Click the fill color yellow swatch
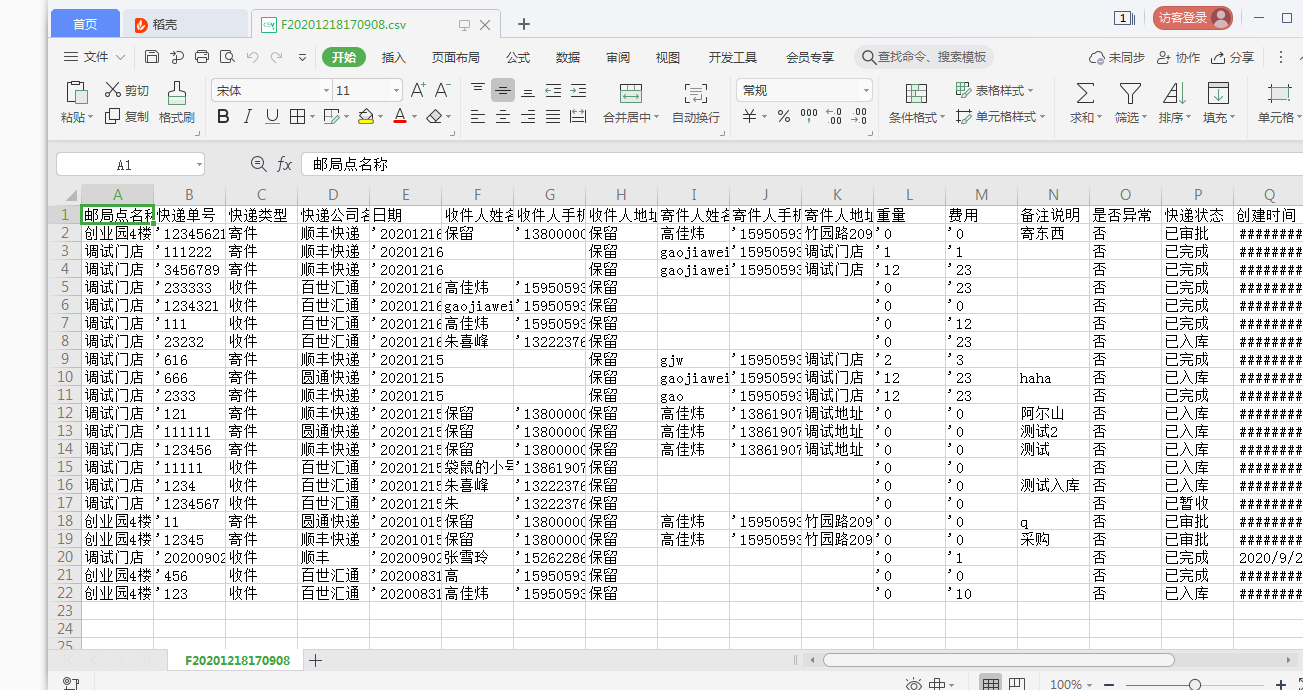The image size is (1303, 690). (365, 117)
